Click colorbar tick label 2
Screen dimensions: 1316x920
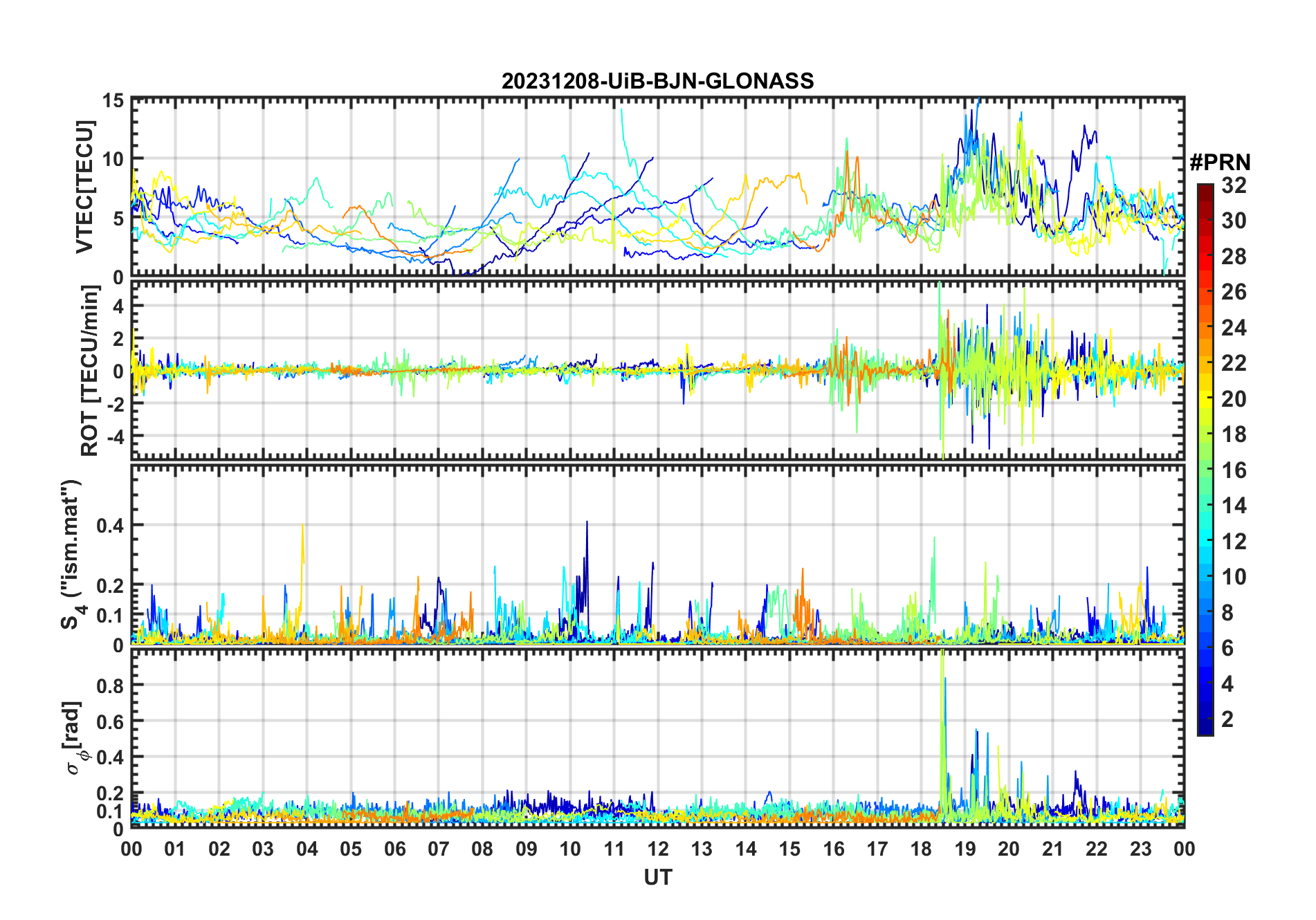tap(1227, 719)
